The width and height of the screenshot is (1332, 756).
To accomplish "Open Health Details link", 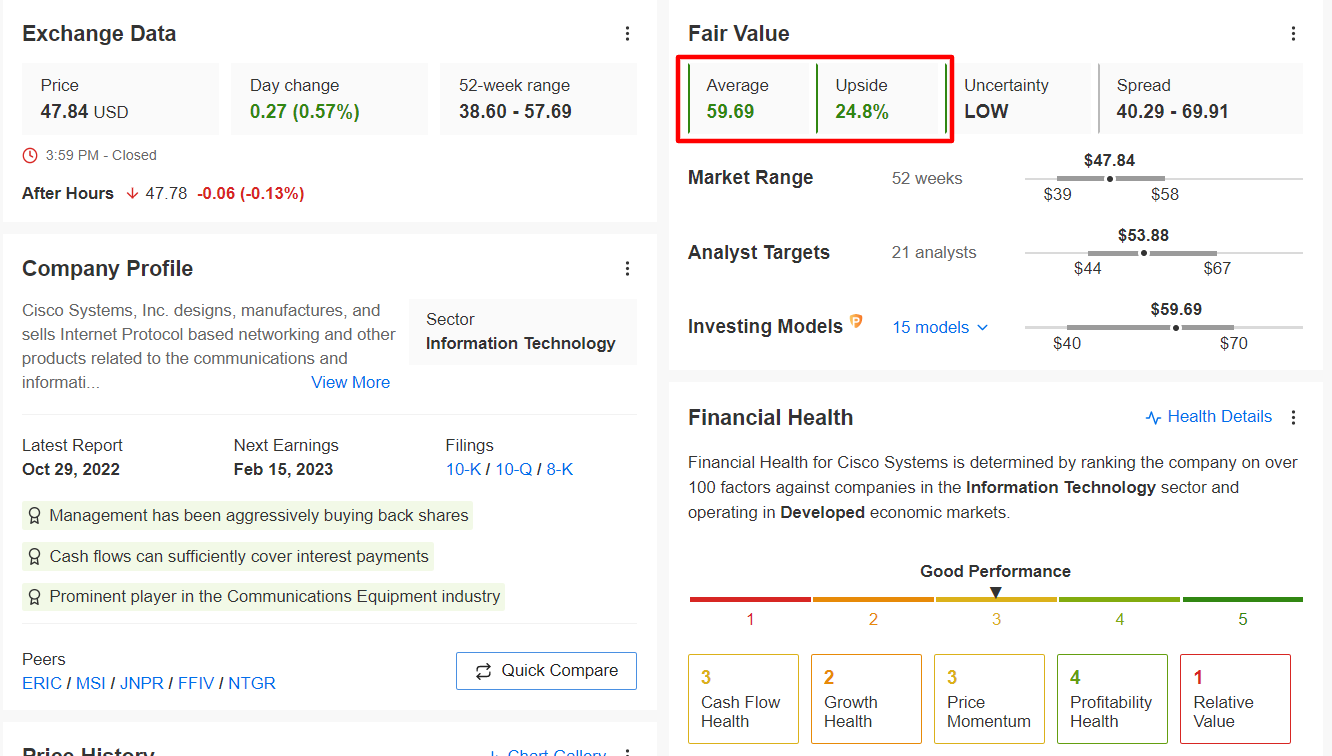I will point(1209,417).
